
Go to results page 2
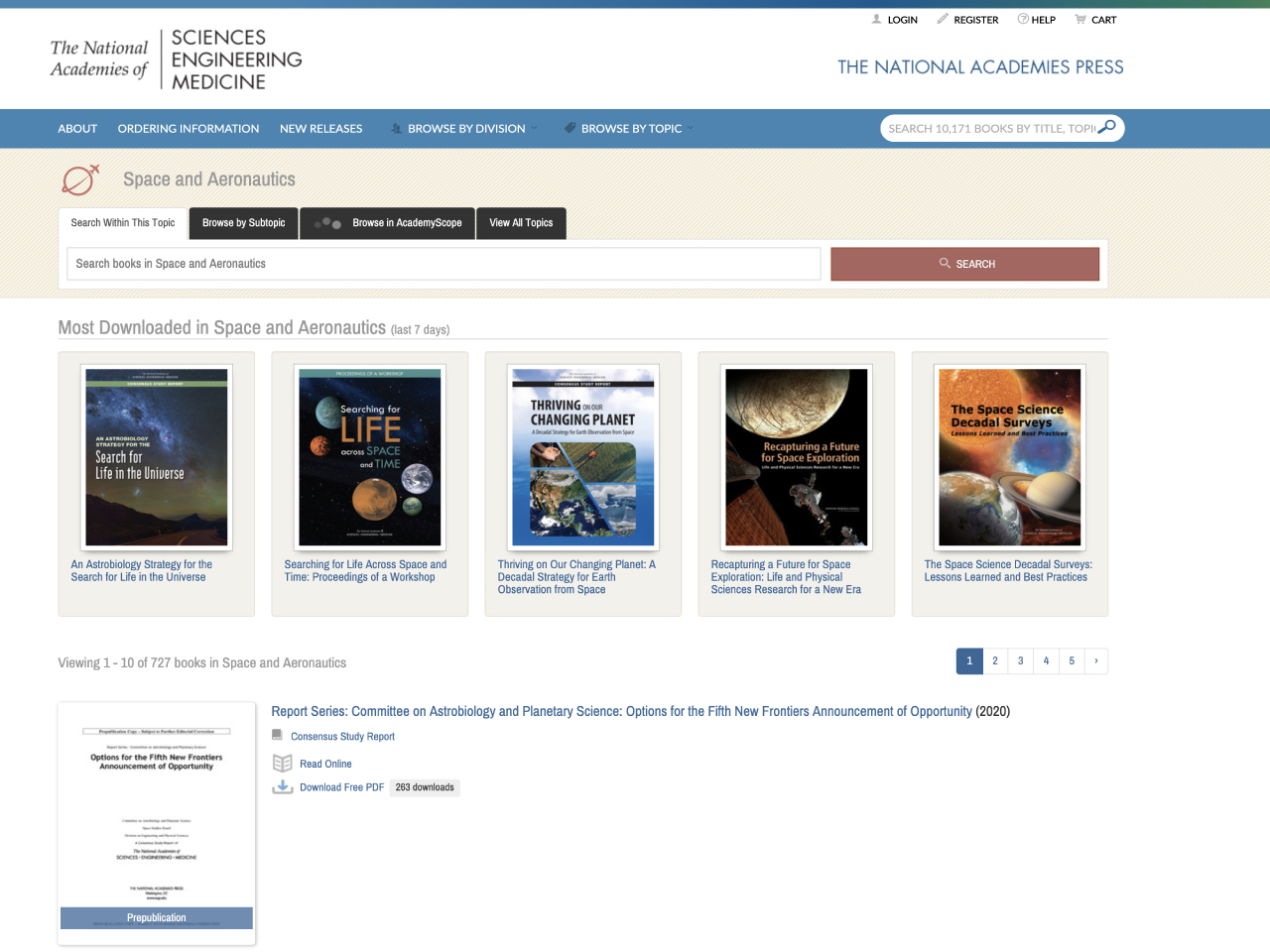pyautogui.click(x=995, y=661)
